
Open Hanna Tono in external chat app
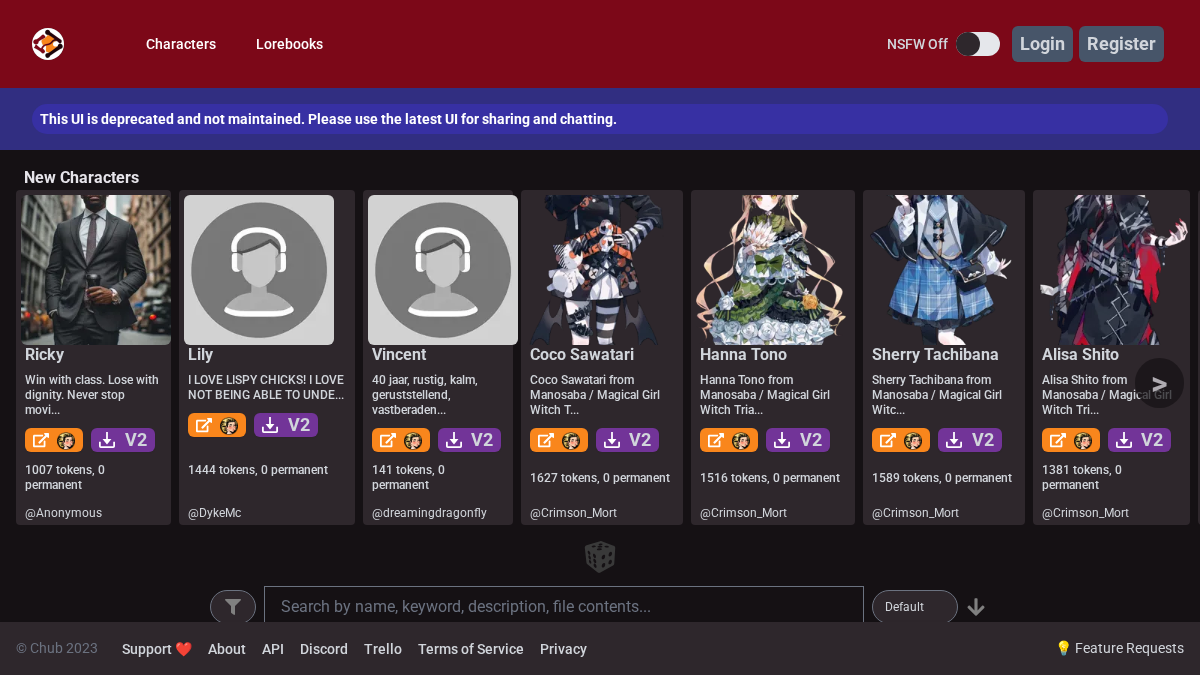click(729, 440)
